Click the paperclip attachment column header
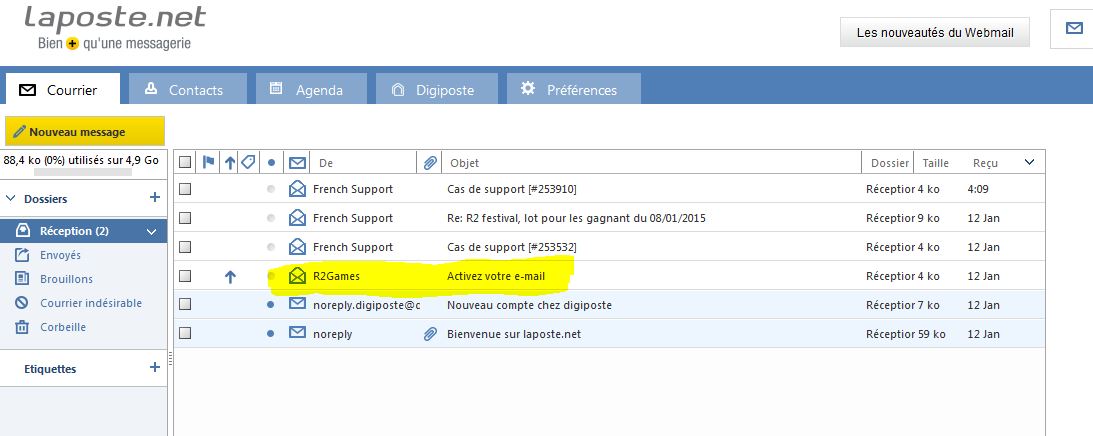 430,162
